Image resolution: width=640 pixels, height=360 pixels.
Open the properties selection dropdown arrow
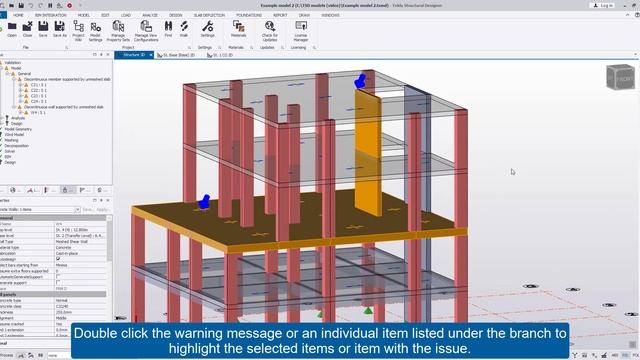click(77, 209)
